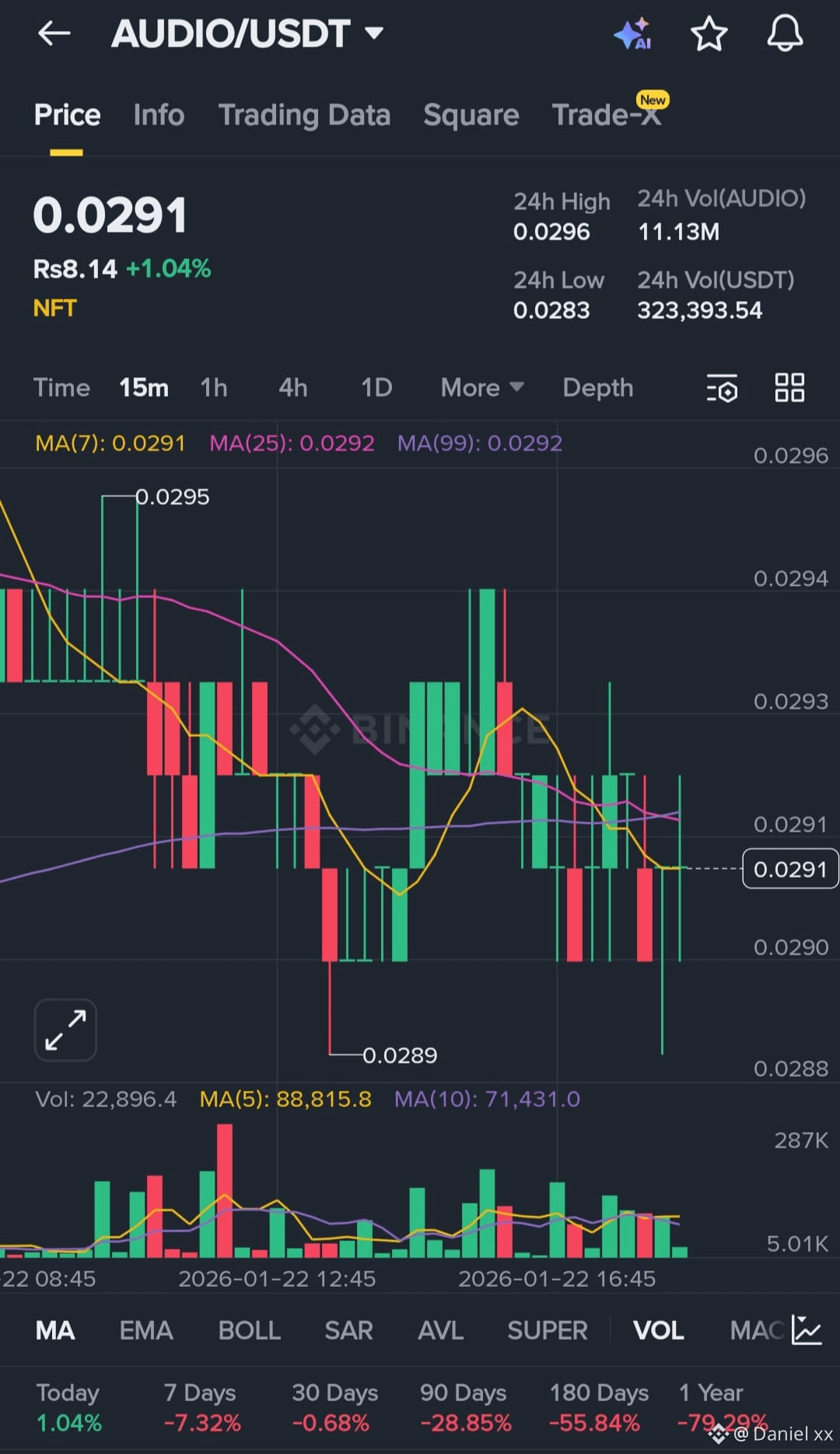
Task: Open AUDIO/USDT pair selector dropdown
Action: (x=247, y=33)
